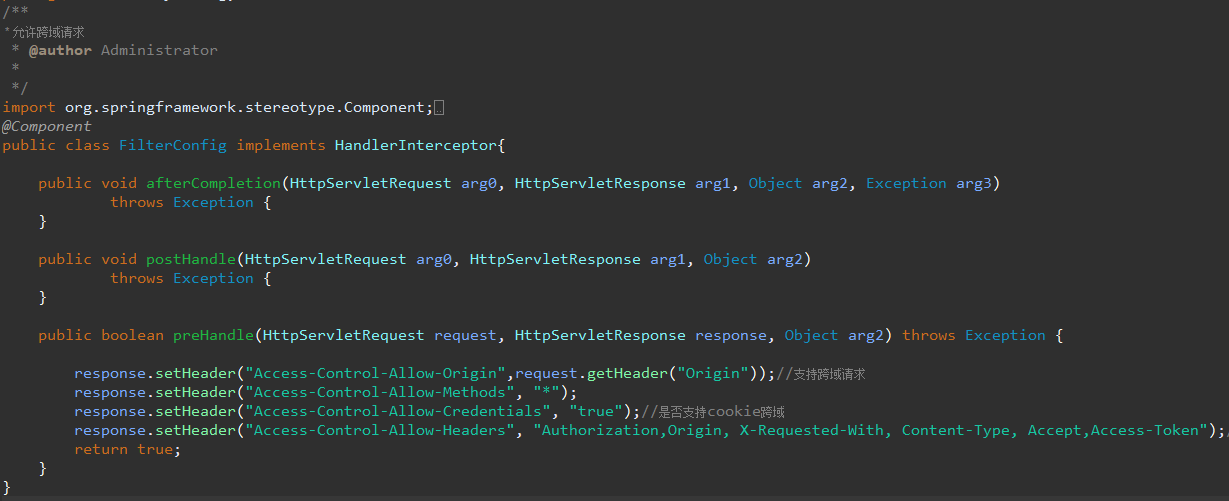
Task: Click the "true" string in Allow-Credentials line
Action: (597, 411)
